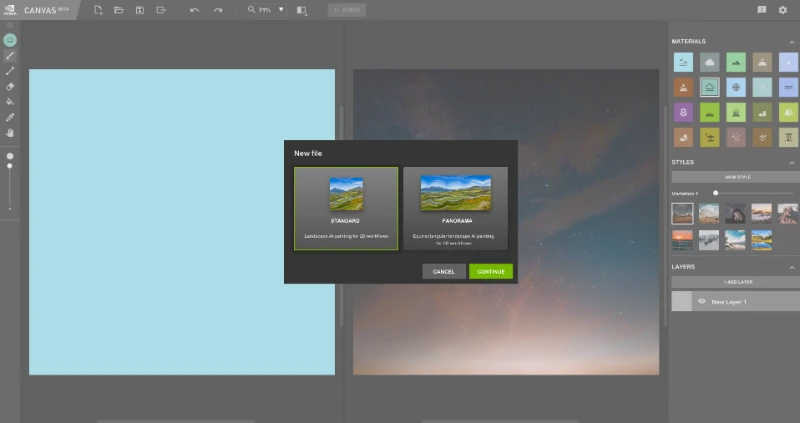Select the orange sunset sea style thumbnail
This screenshot has height=423, width=800.
point(682,240)
